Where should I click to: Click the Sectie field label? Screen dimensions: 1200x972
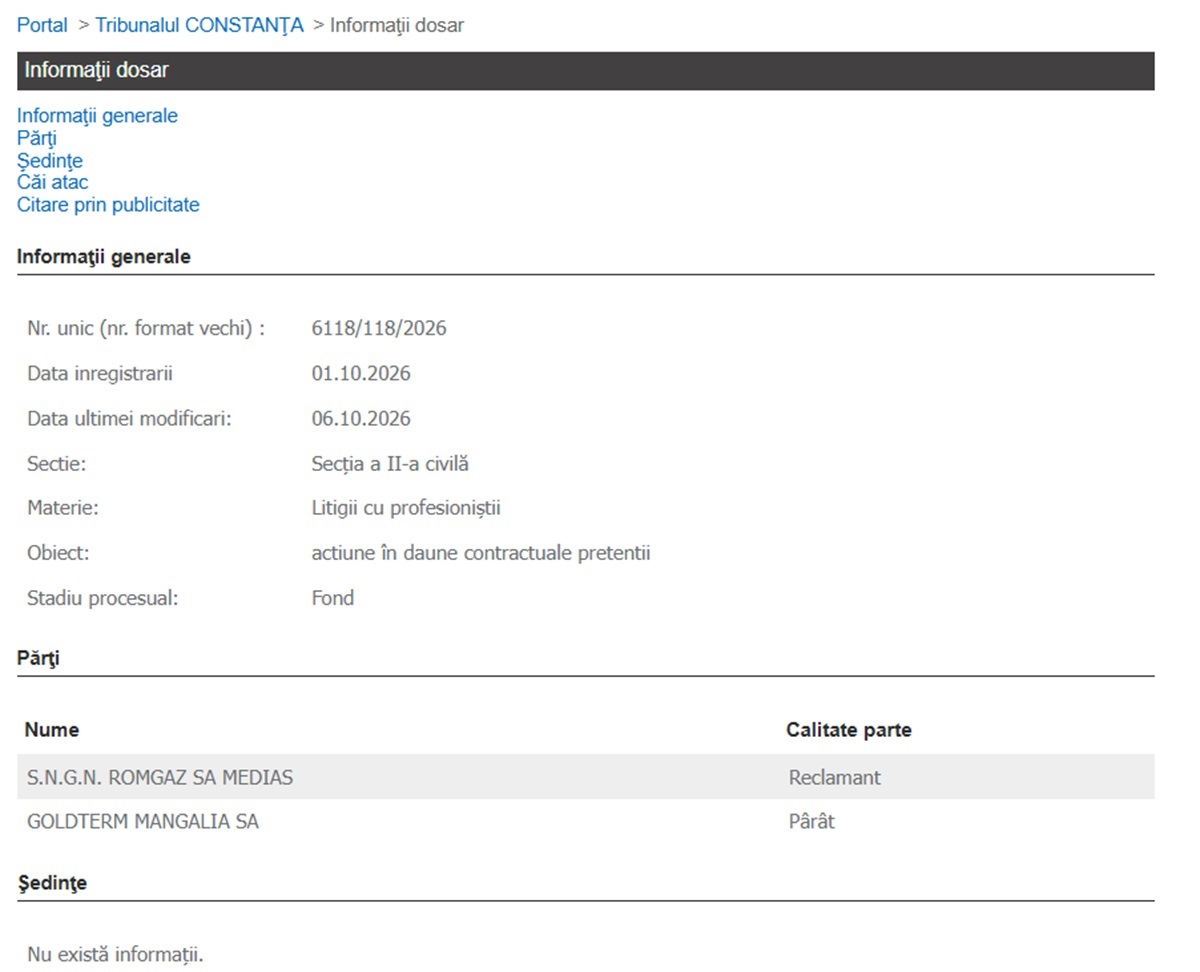click(x=57, y=464)
